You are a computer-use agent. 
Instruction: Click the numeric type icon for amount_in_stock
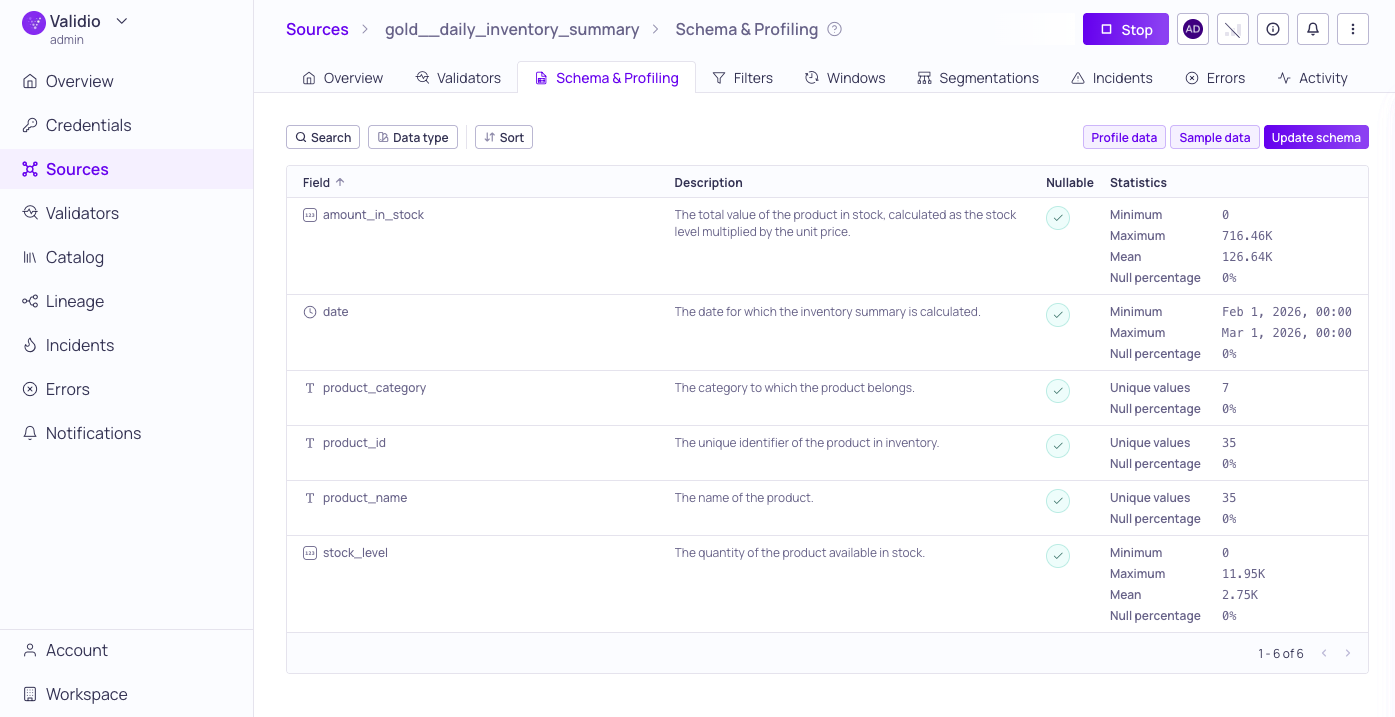(310, 215)
